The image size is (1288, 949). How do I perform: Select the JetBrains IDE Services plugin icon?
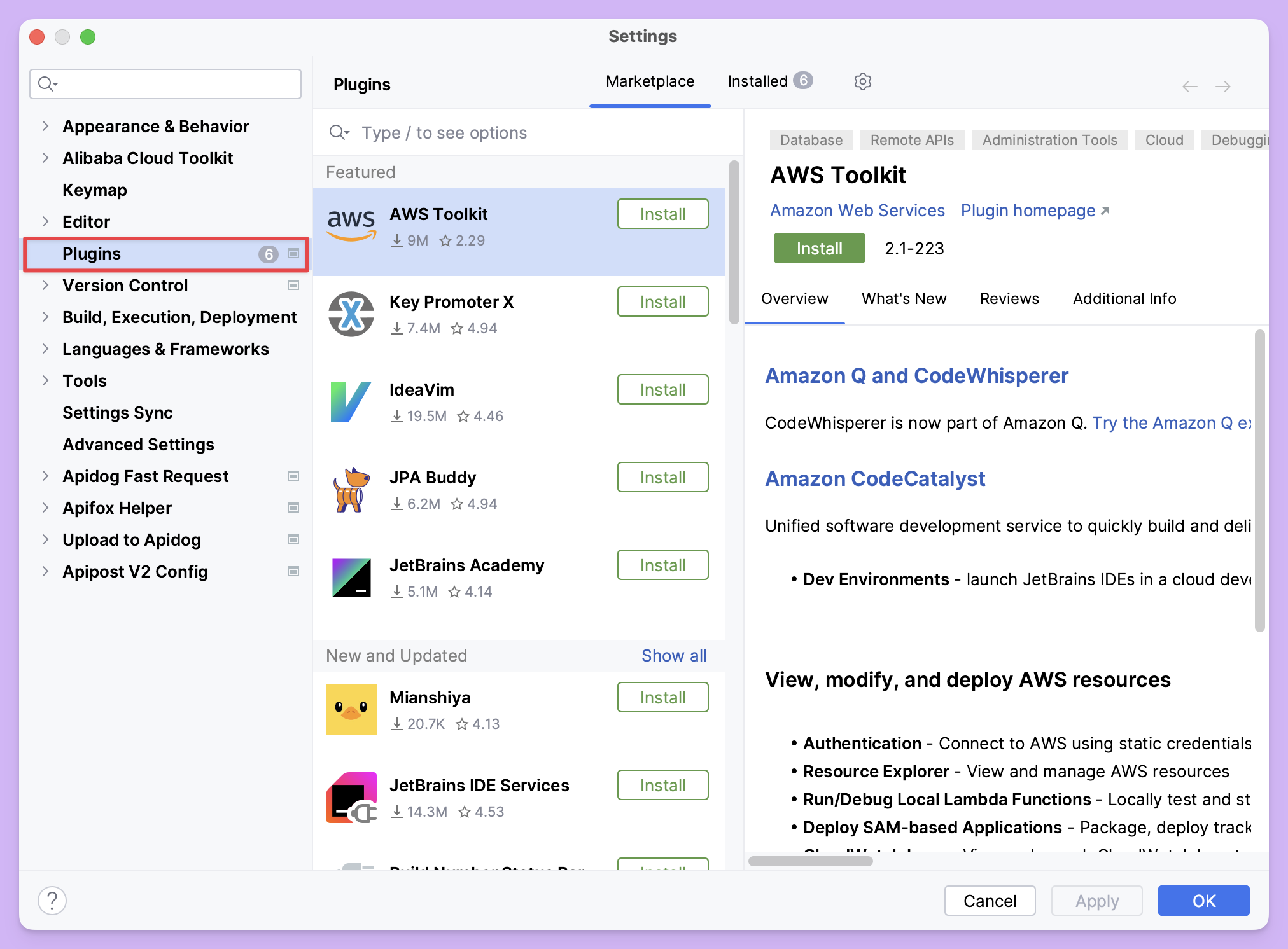pyautogui.click(x=351, y=797)
